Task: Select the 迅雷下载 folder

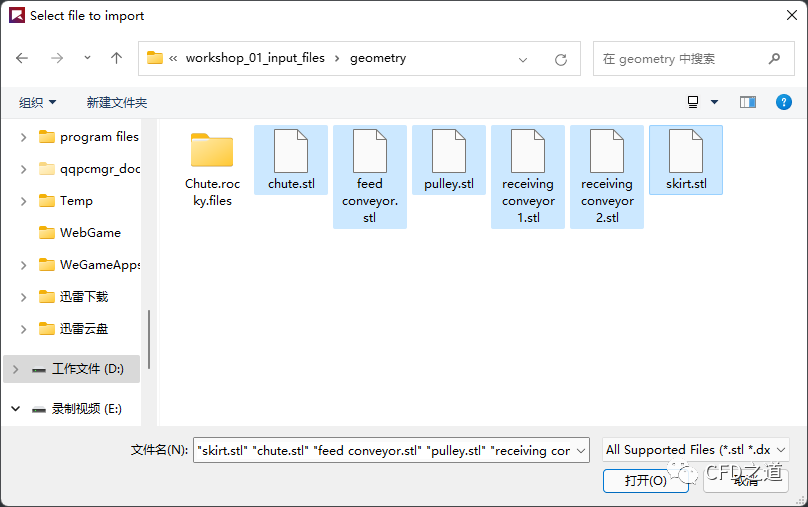Action: 73,297
